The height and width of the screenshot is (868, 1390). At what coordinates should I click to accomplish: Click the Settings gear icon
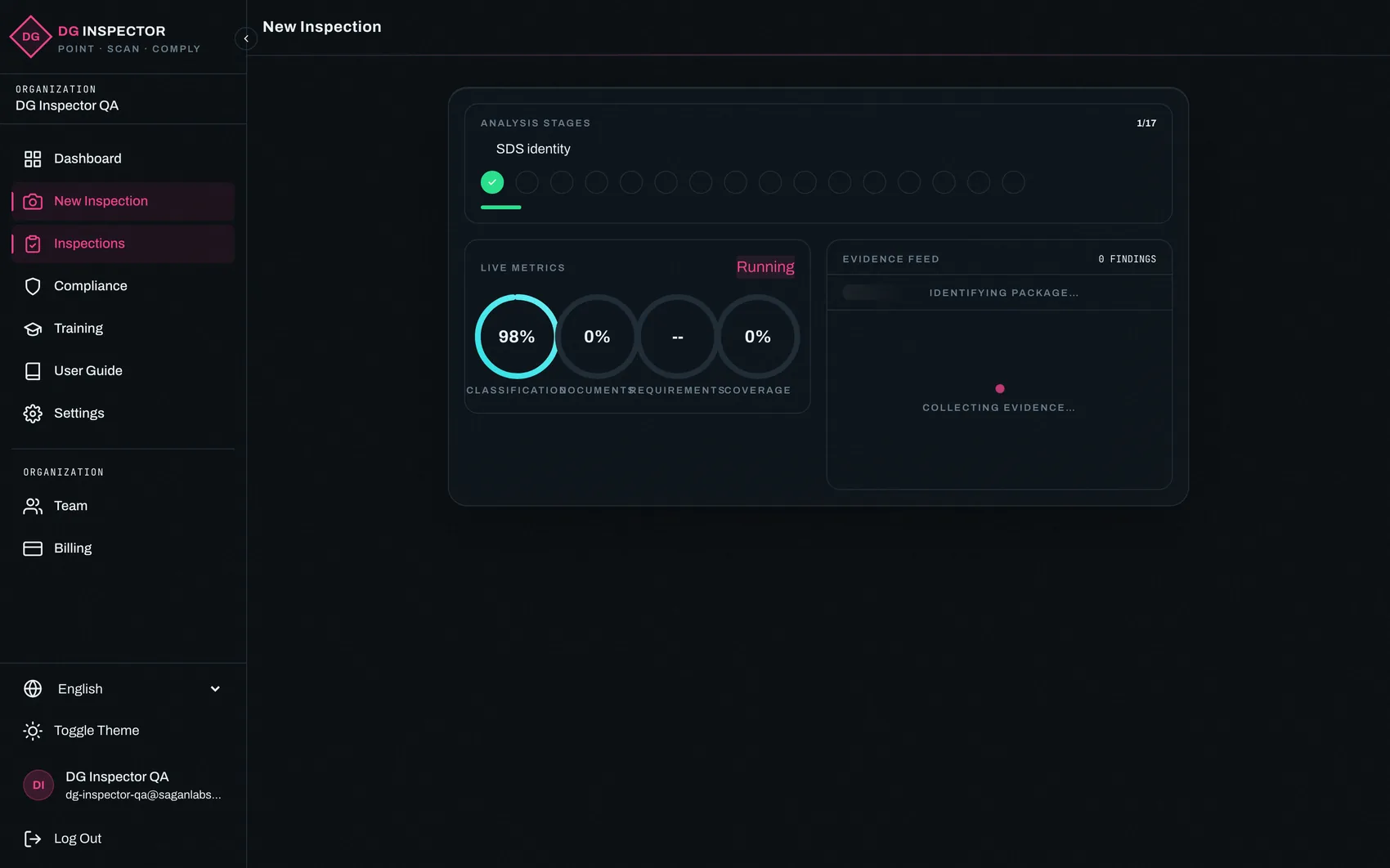click(x=33, y=414)
